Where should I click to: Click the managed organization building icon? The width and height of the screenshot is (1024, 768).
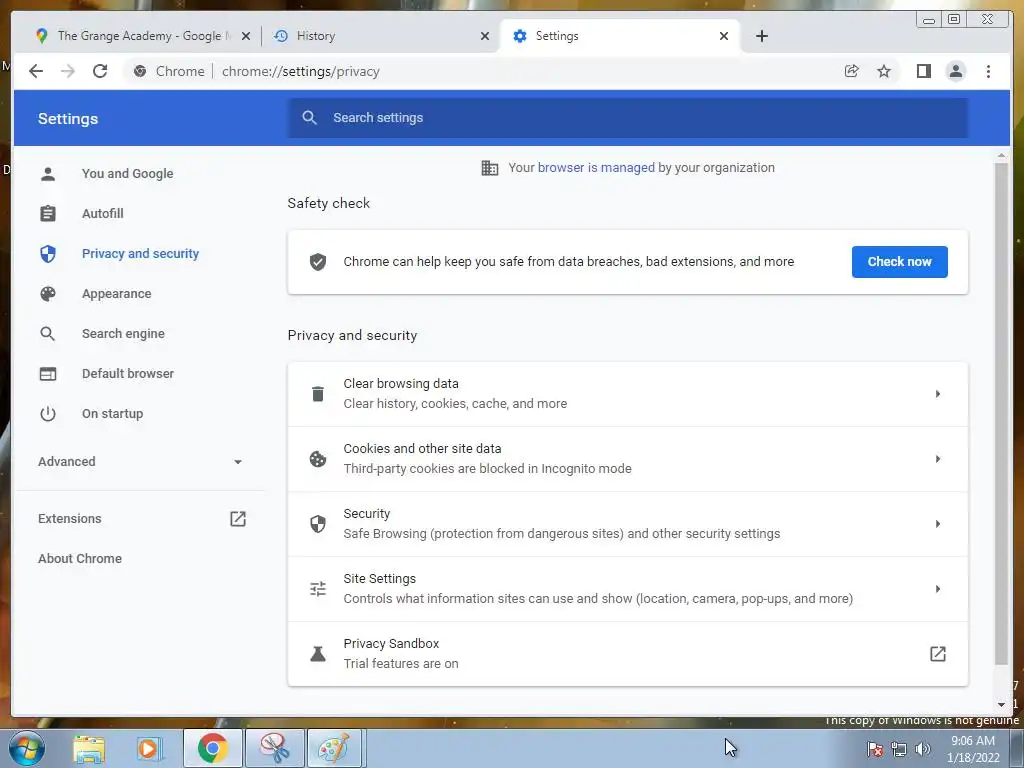pyautogui.click(x=490, y=168)
